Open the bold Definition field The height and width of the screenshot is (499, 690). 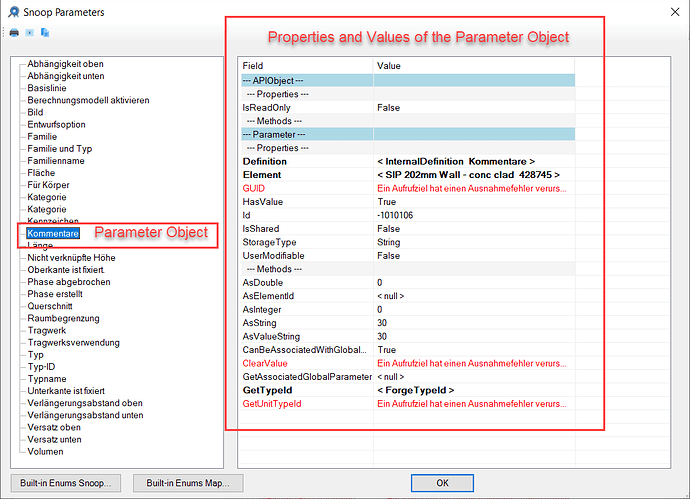click(264, 161)
